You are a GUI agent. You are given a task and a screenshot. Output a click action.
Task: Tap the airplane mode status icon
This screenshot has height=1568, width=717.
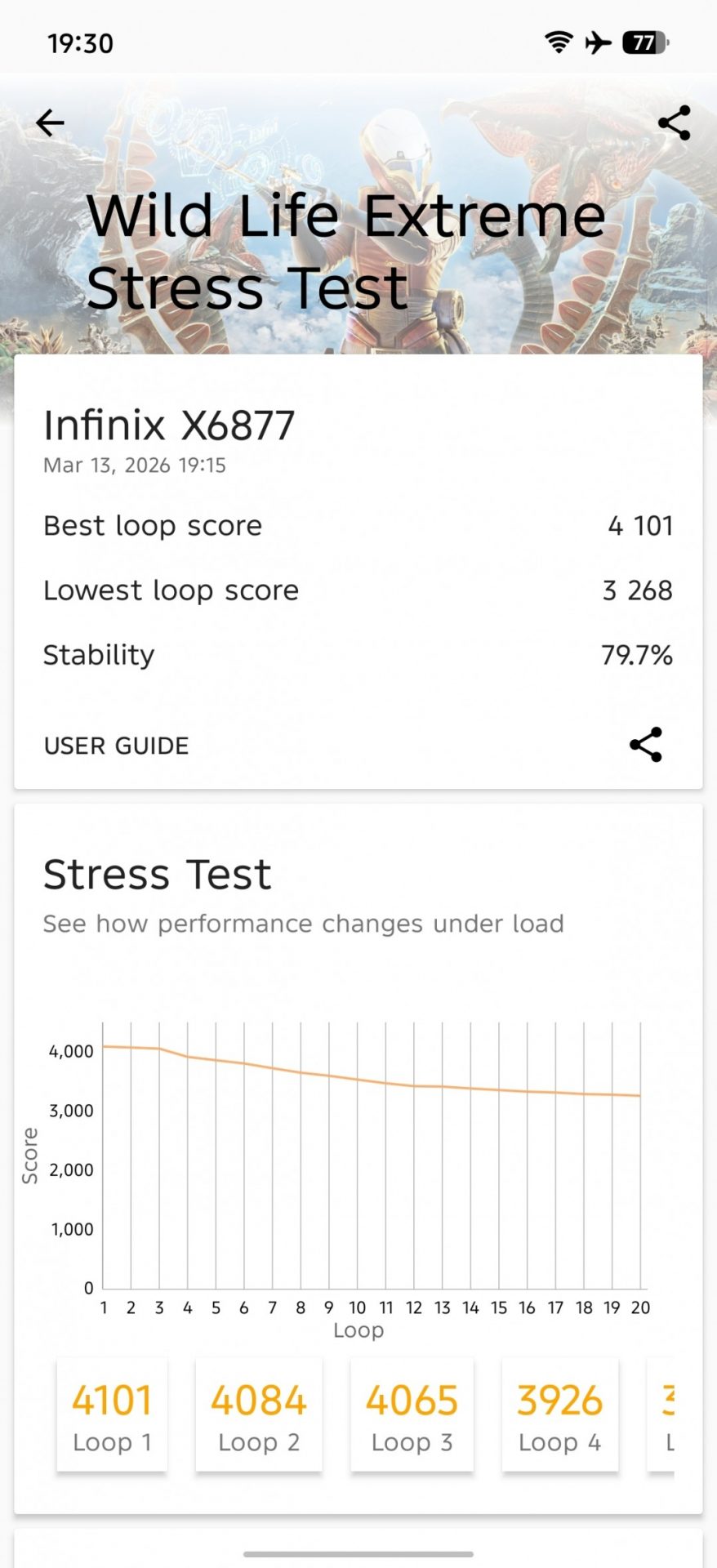(x=599, y=42)
